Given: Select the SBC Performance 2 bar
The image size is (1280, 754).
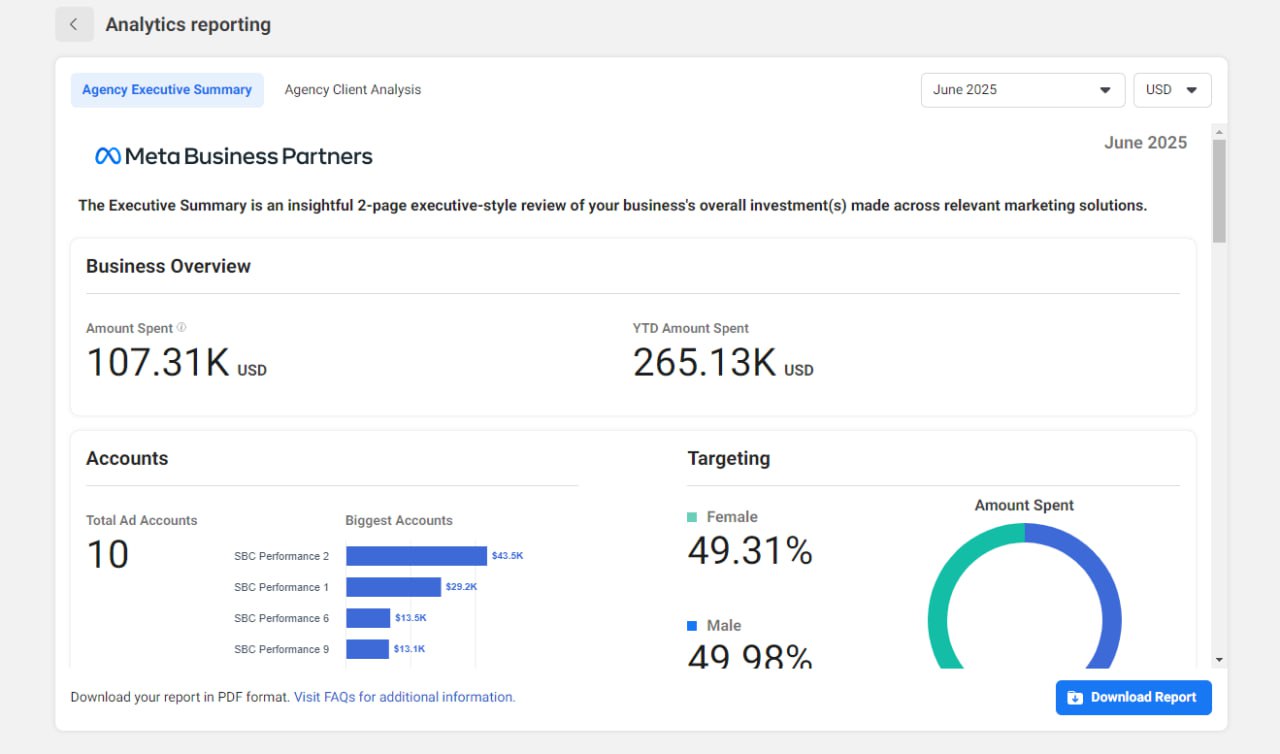Looking at the screenshot, I should click(416, 556).
